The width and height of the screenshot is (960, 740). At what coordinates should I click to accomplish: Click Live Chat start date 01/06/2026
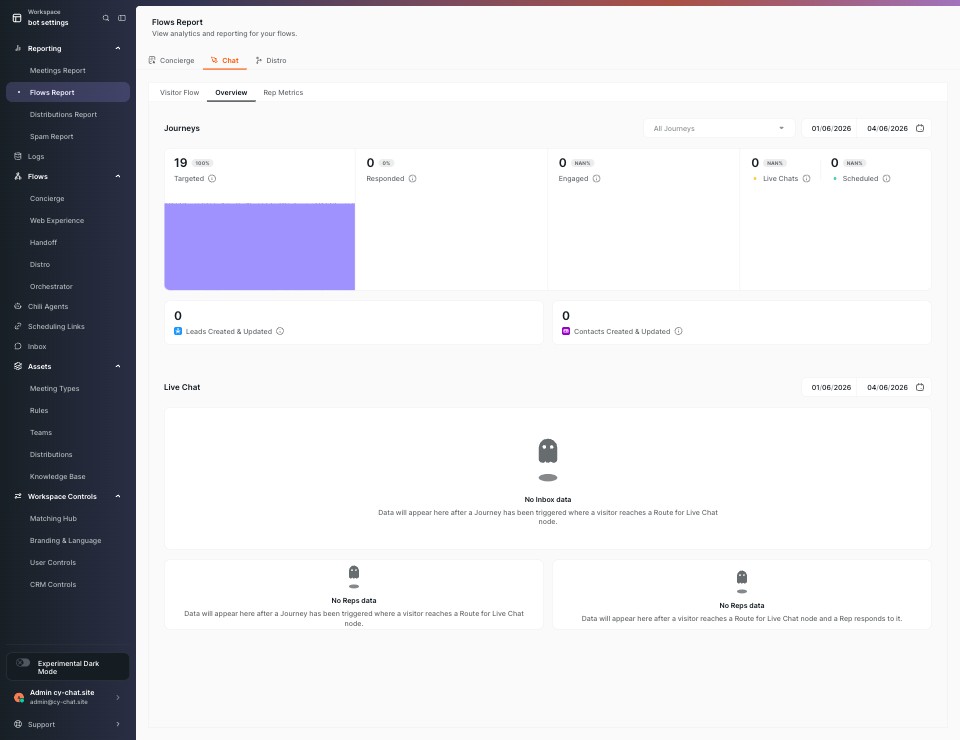(831, 387)
